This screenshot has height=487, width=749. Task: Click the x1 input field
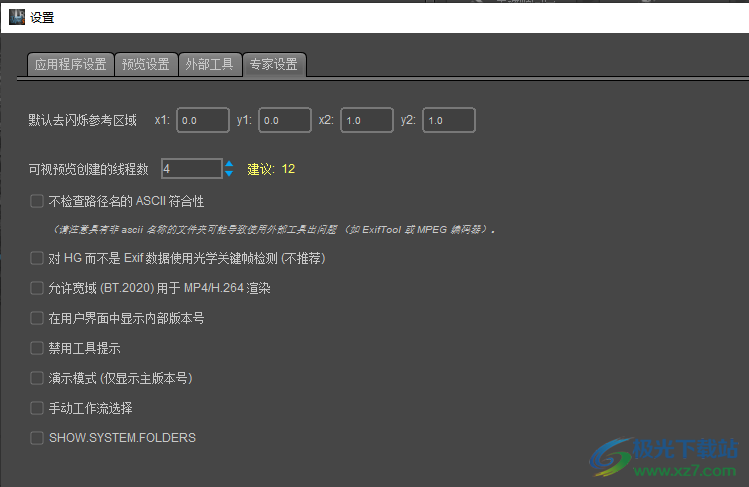pos(203,120)
